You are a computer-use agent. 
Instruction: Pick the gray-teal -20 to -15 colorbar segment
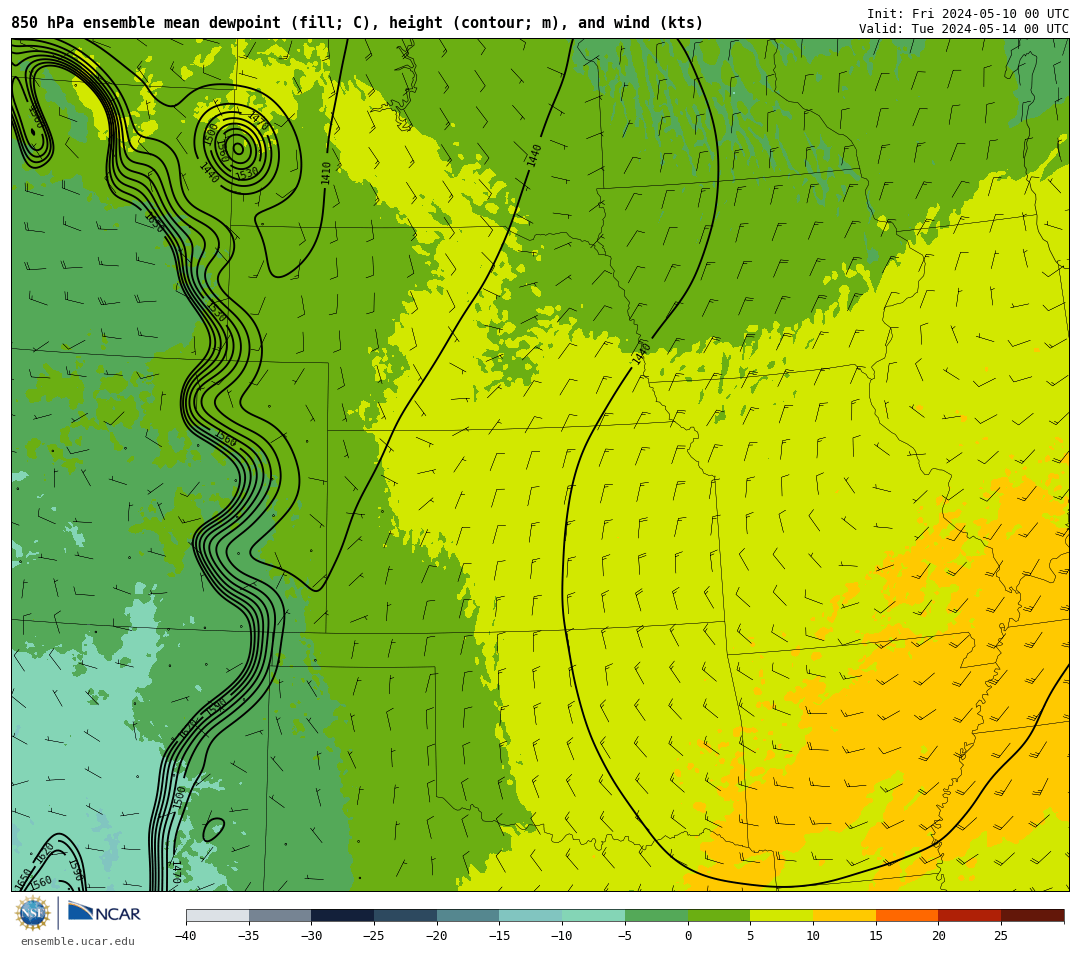tap(468, 915)
